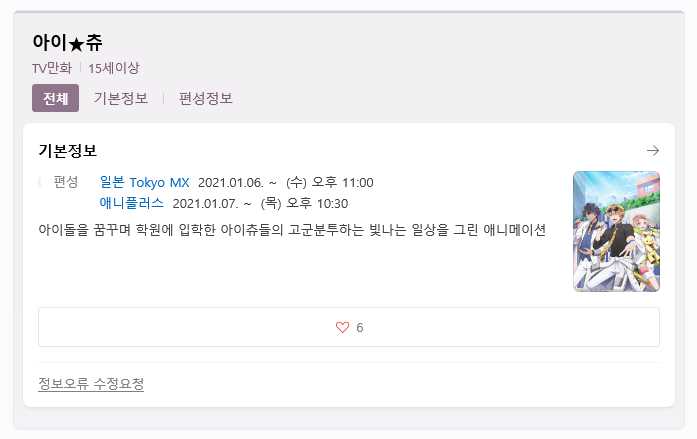697x439 pixels.
Task: Click the heart like icon
Action: coord(342,327)
